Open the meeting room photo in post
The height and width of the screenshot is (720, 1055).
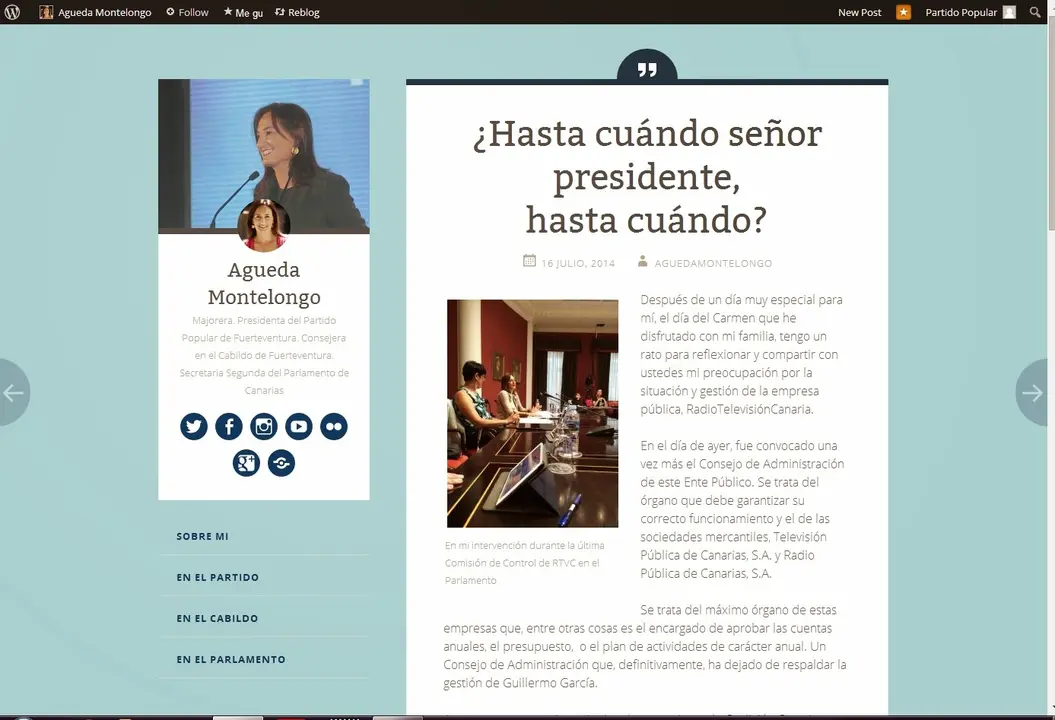tap(532, 413)
